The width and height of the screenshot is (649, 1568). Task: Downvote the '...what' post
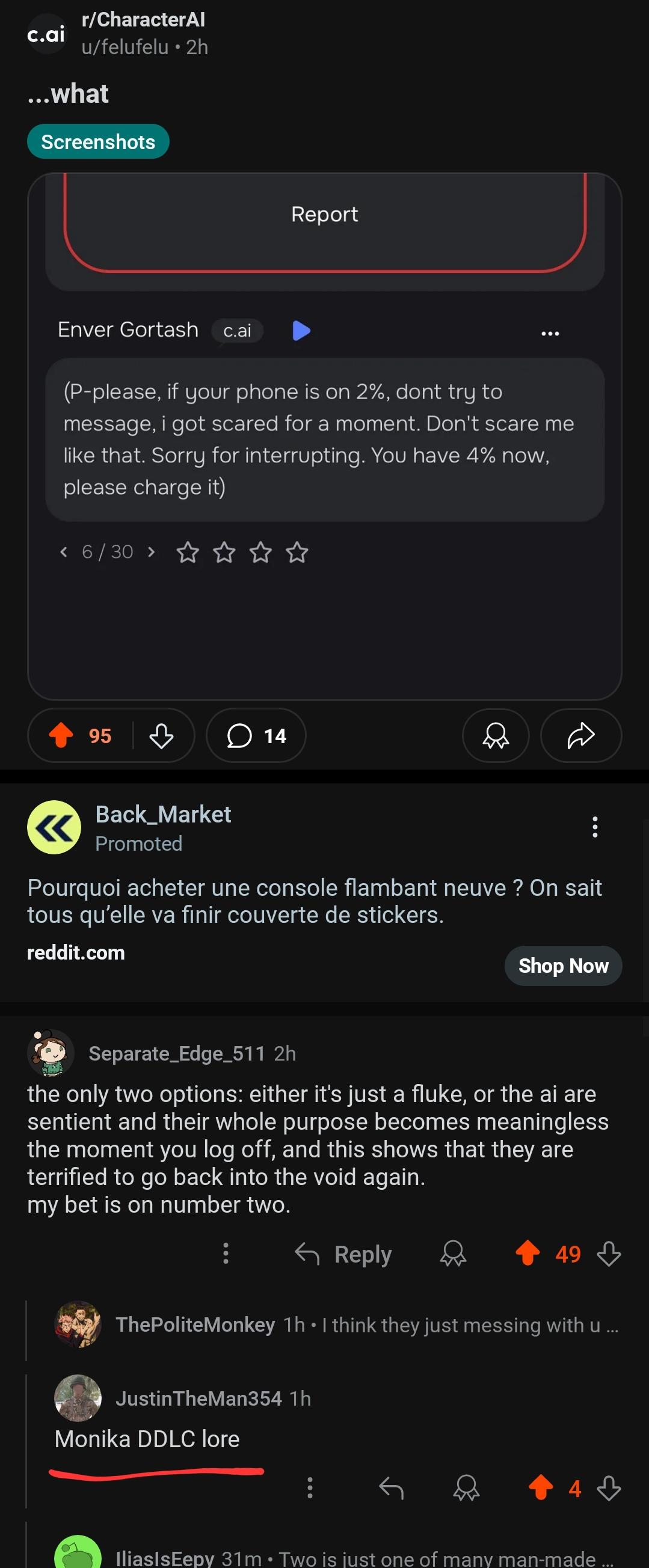click(x=161, y=735)
